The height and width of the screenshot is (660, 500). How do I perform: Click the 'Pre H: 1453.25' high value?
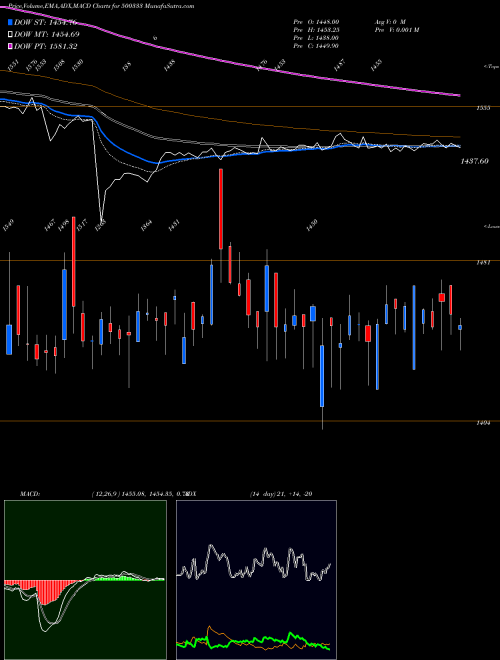click(x=316, y=30)
